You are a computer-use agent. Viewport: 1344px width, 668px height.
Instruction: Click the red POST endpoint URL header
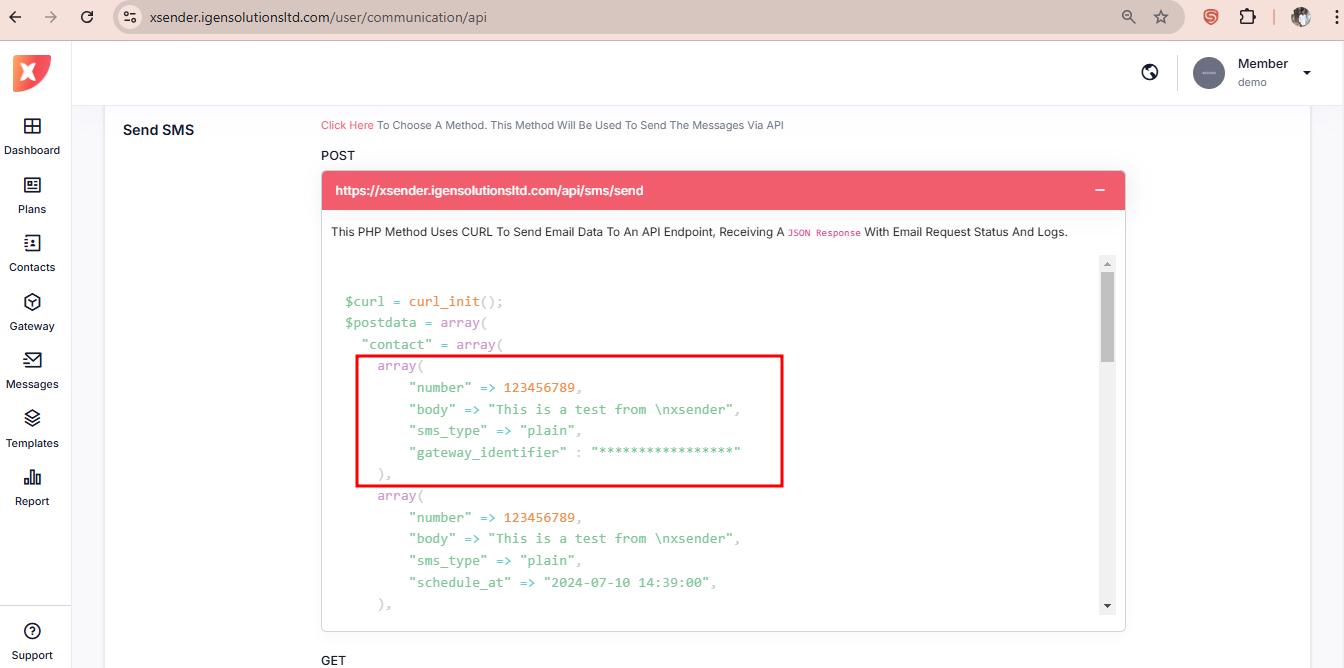coord(489,190)
